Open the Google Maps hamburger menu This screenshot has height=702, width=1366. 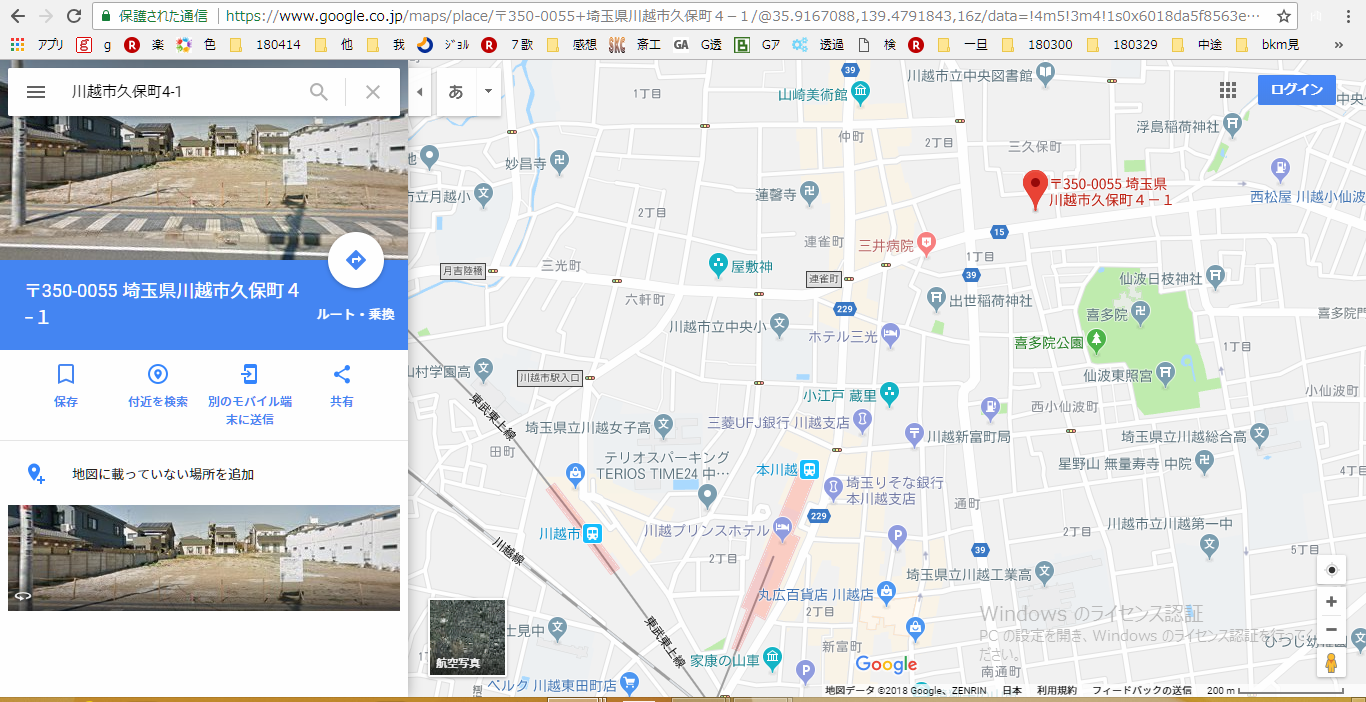(x=36, y=92)
